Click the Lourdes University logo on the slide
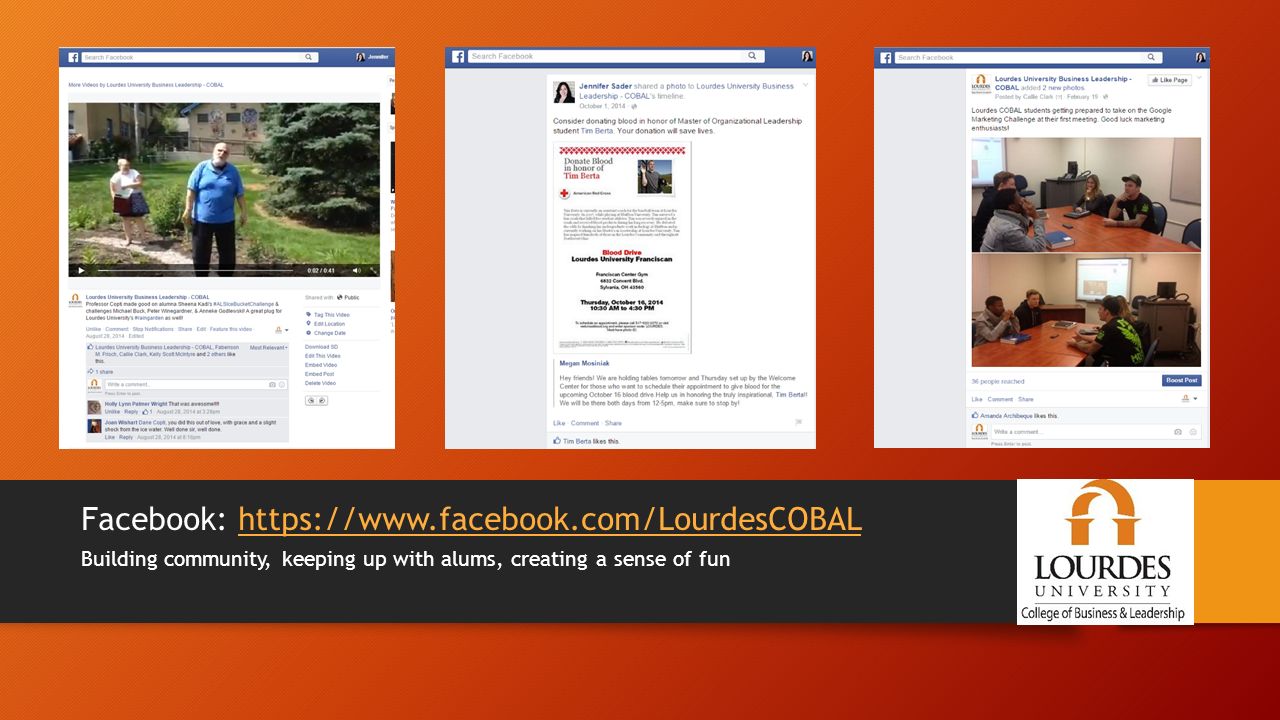1280x720 pixels. point(1105,552)
